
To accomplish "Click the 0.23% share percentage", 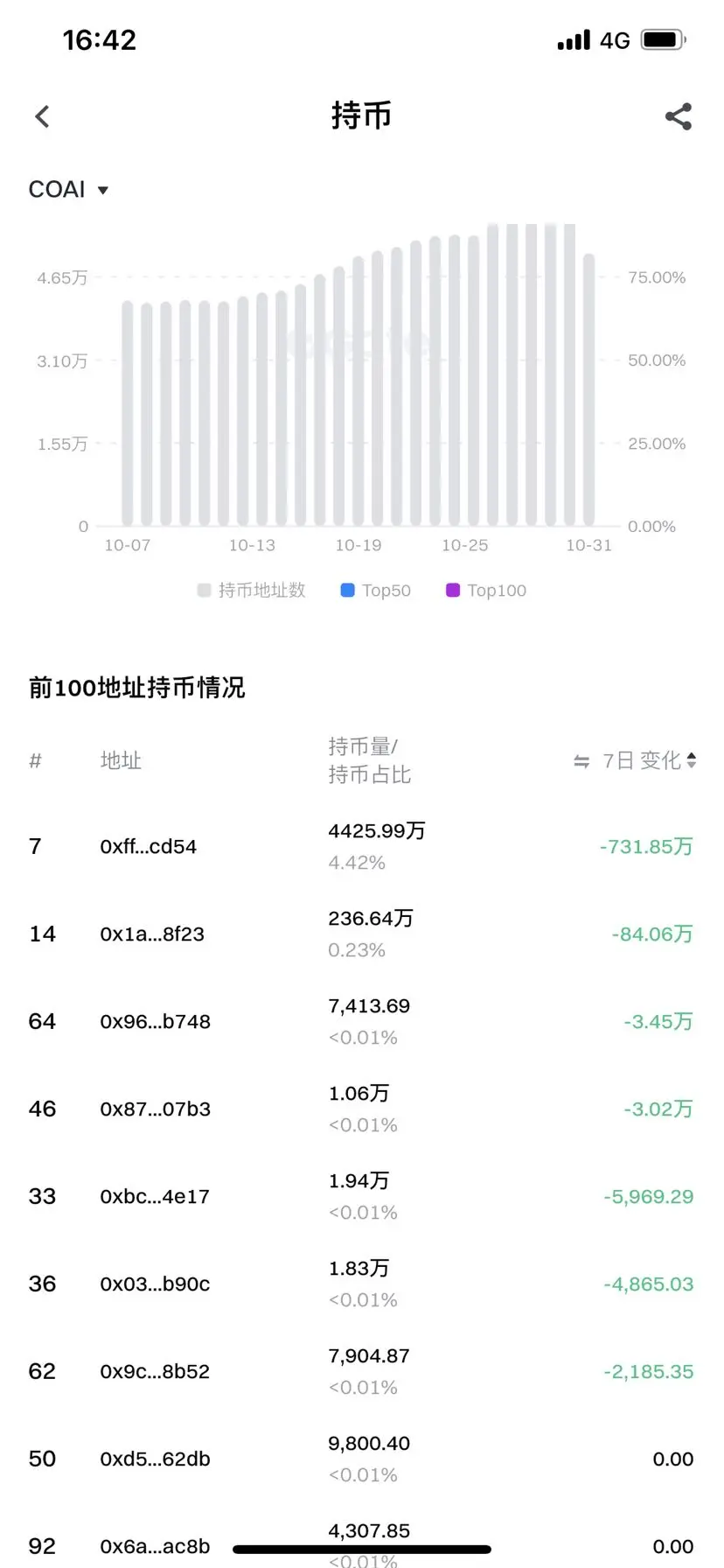I will pyautogui.click(x=357, y=950).
